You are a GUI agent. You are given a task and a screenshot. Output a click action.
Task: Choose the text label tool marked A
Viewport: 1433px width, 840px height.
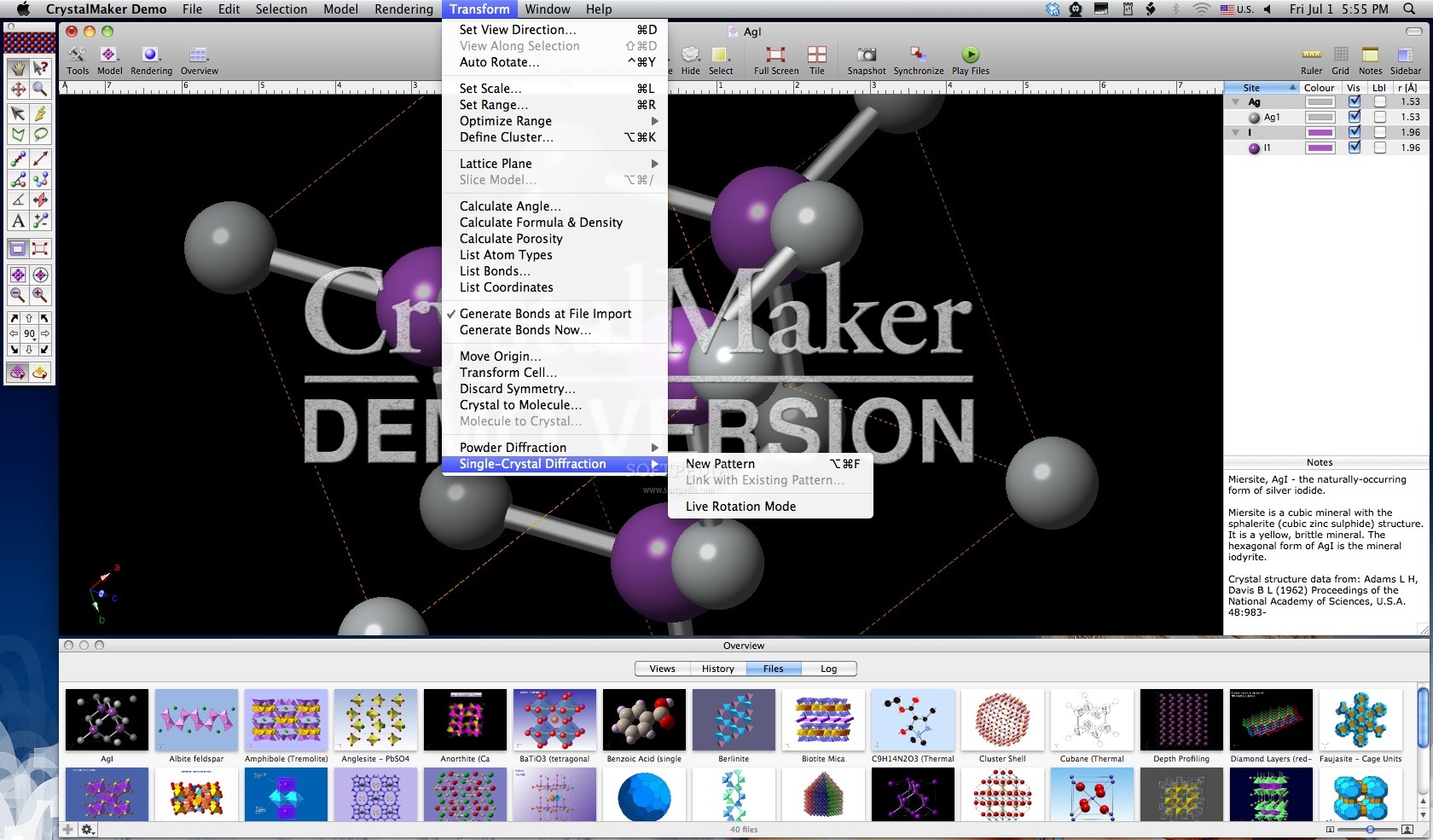coord(17,221)
